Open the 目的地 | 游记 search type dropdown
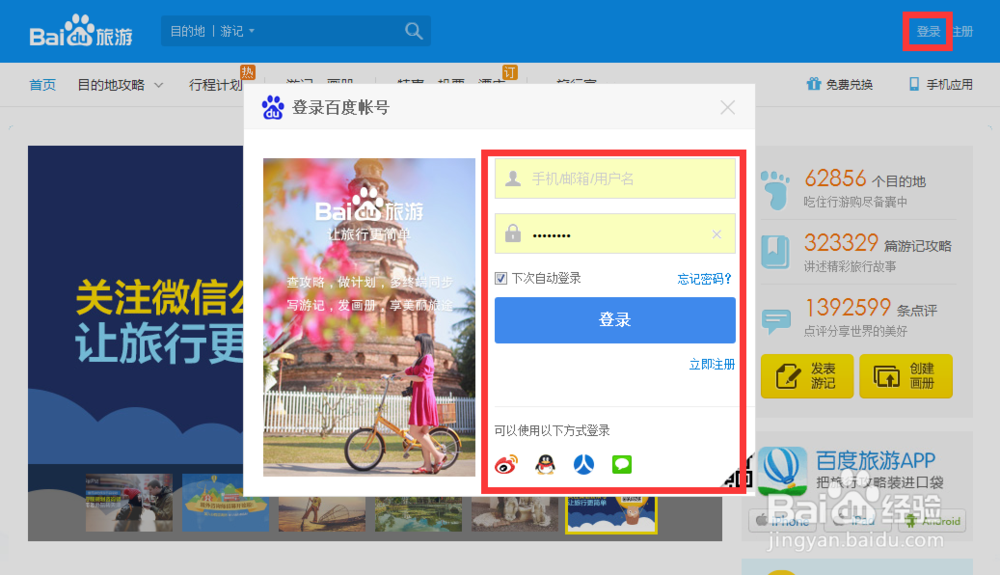Screen dimensions: 1000x575 [212, 31]
